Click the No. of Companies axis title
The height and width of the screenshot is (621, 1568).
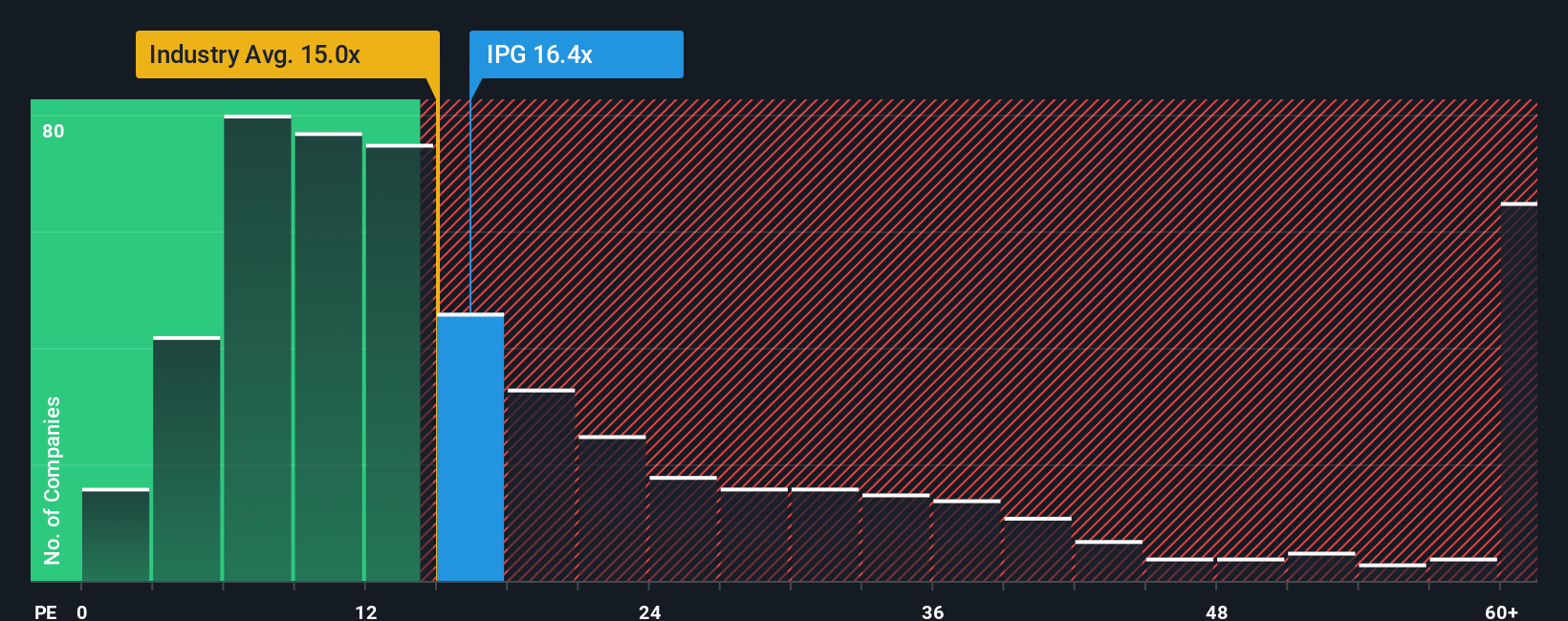53,480
